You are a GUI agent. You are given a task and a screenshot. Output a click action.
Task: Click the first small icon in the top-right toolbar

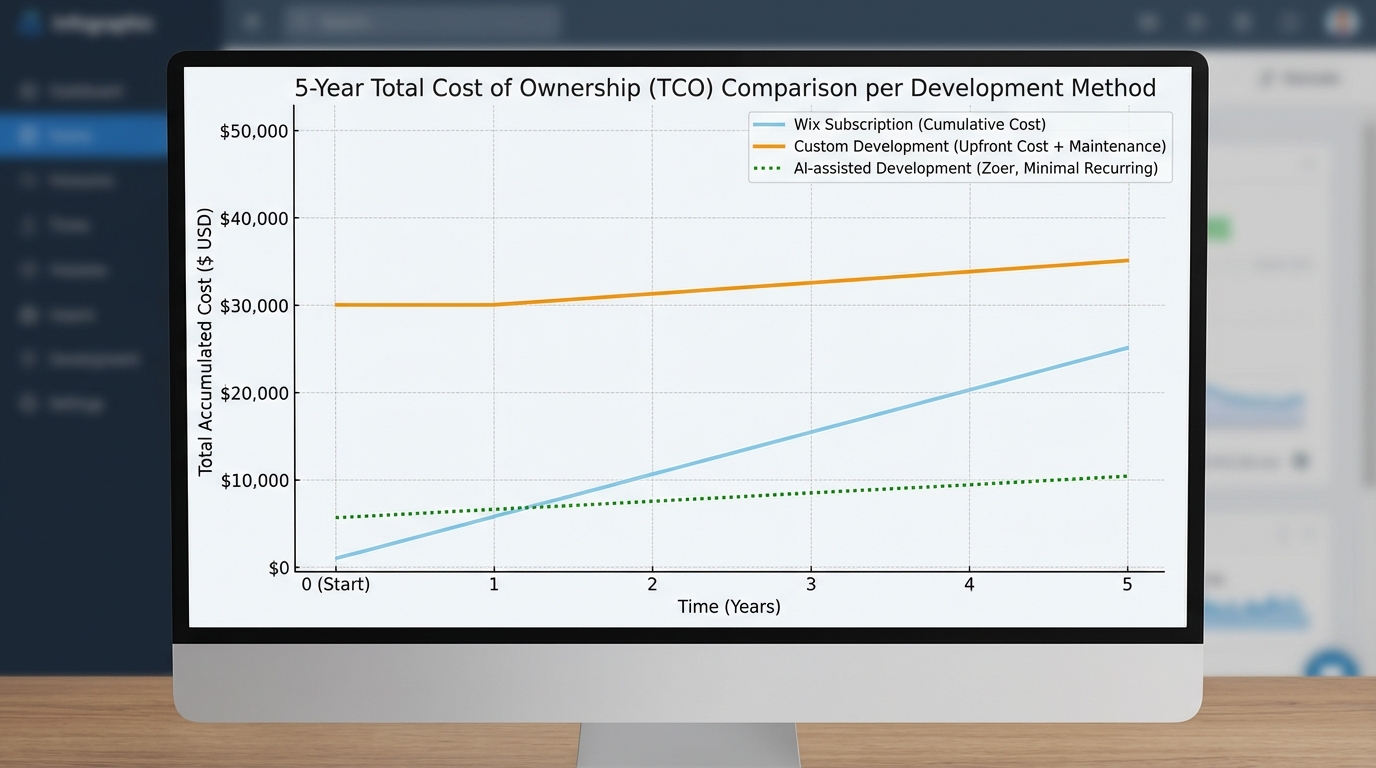(1147, 21)
